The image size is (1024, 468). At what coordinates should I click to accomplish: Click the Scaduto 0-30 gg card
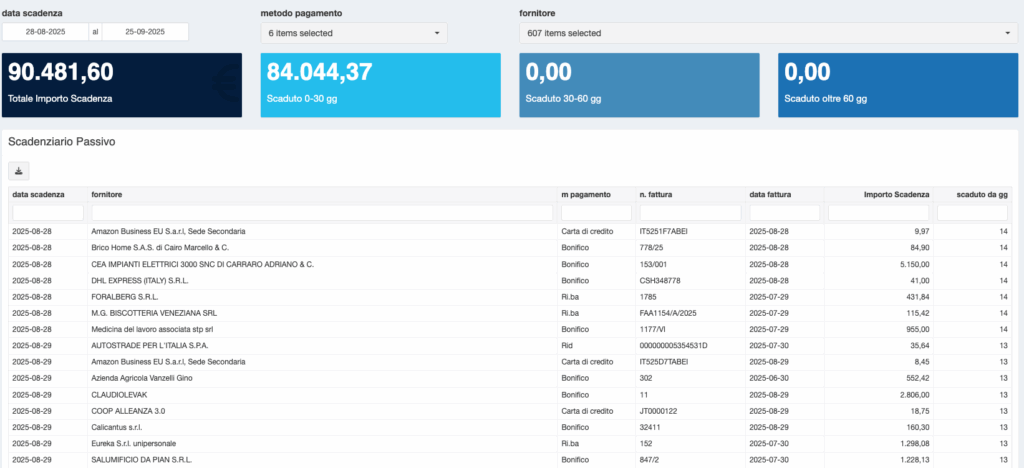pos(381,85)
